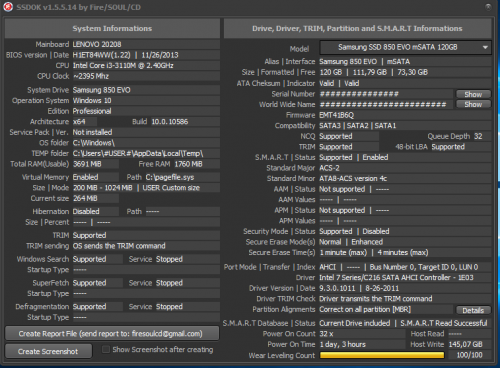
Task: Show the hidden World Wide Name
Action: coord(473,105)
